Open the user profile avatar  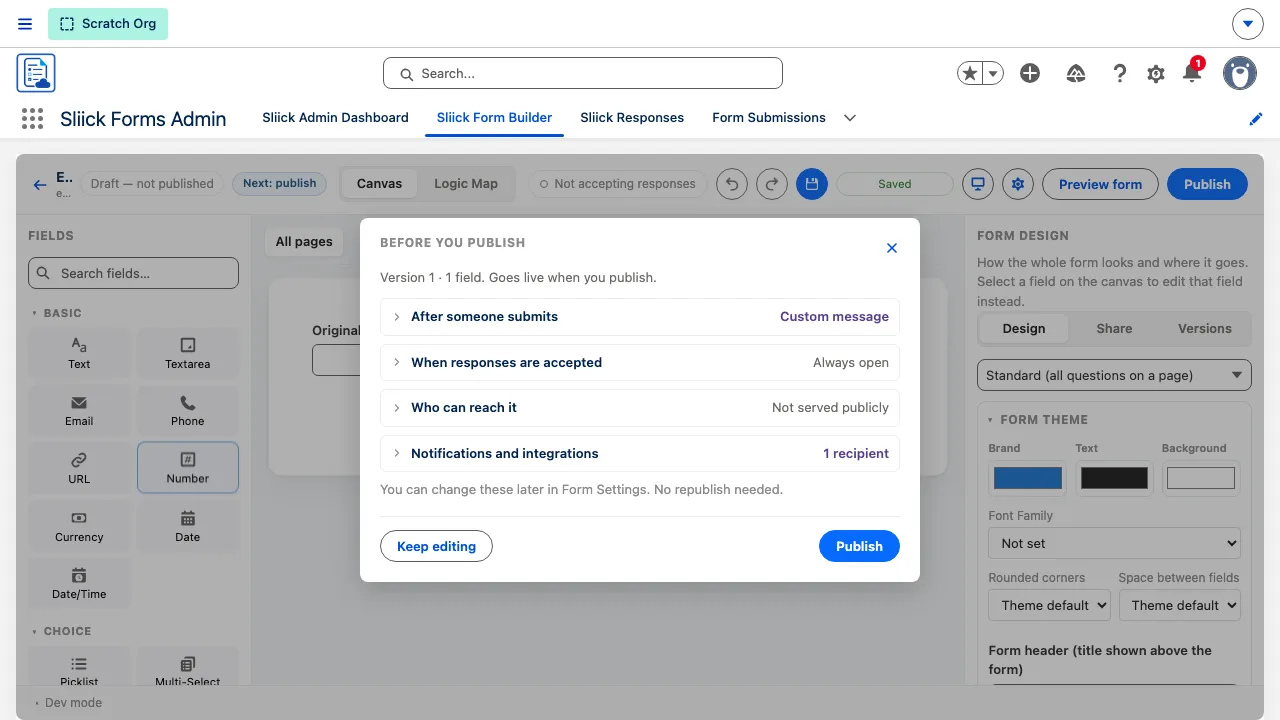click(x=1240, y=74)
